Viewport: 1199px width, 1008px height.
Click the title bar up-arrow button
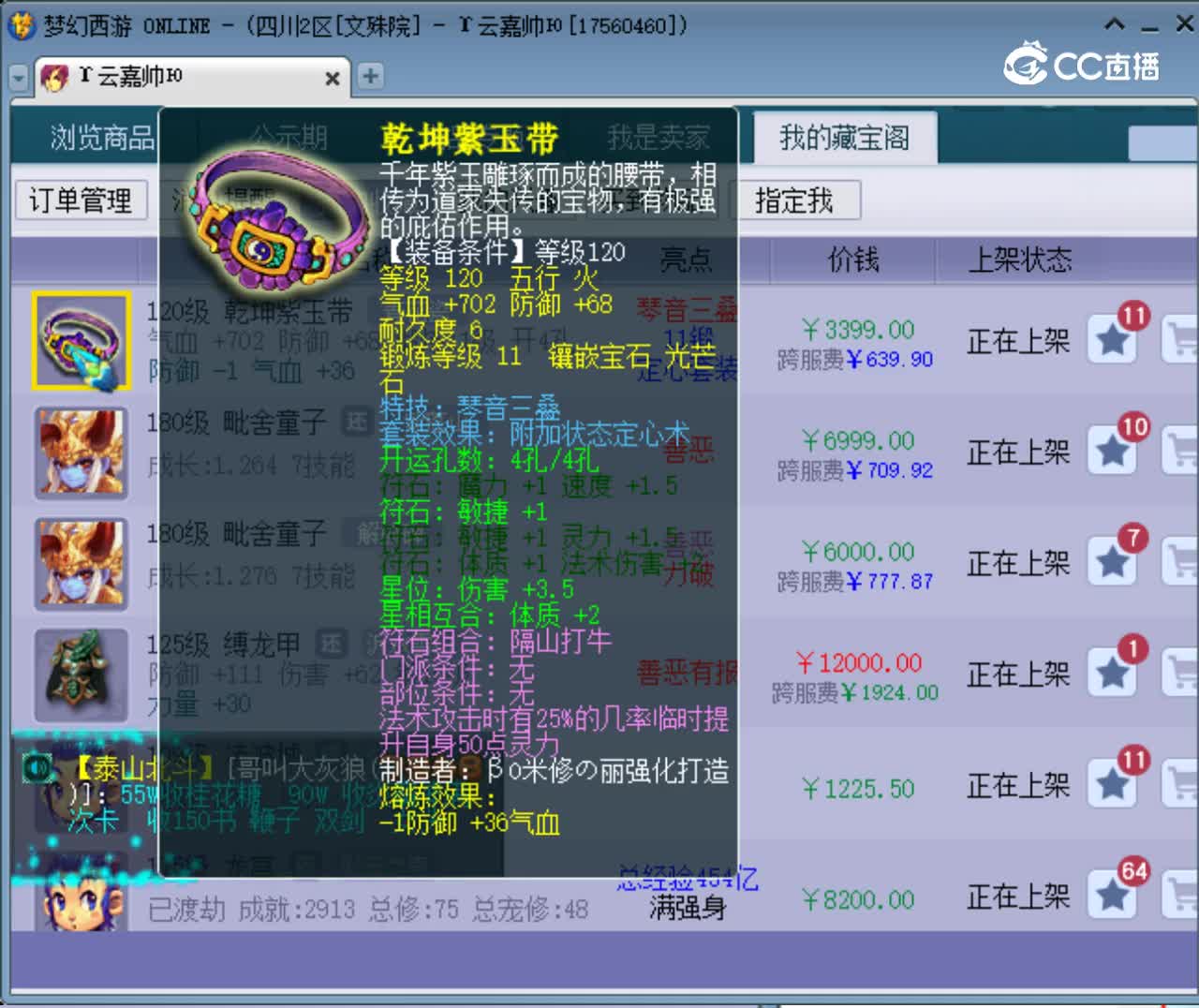(x=1115, y=24)
